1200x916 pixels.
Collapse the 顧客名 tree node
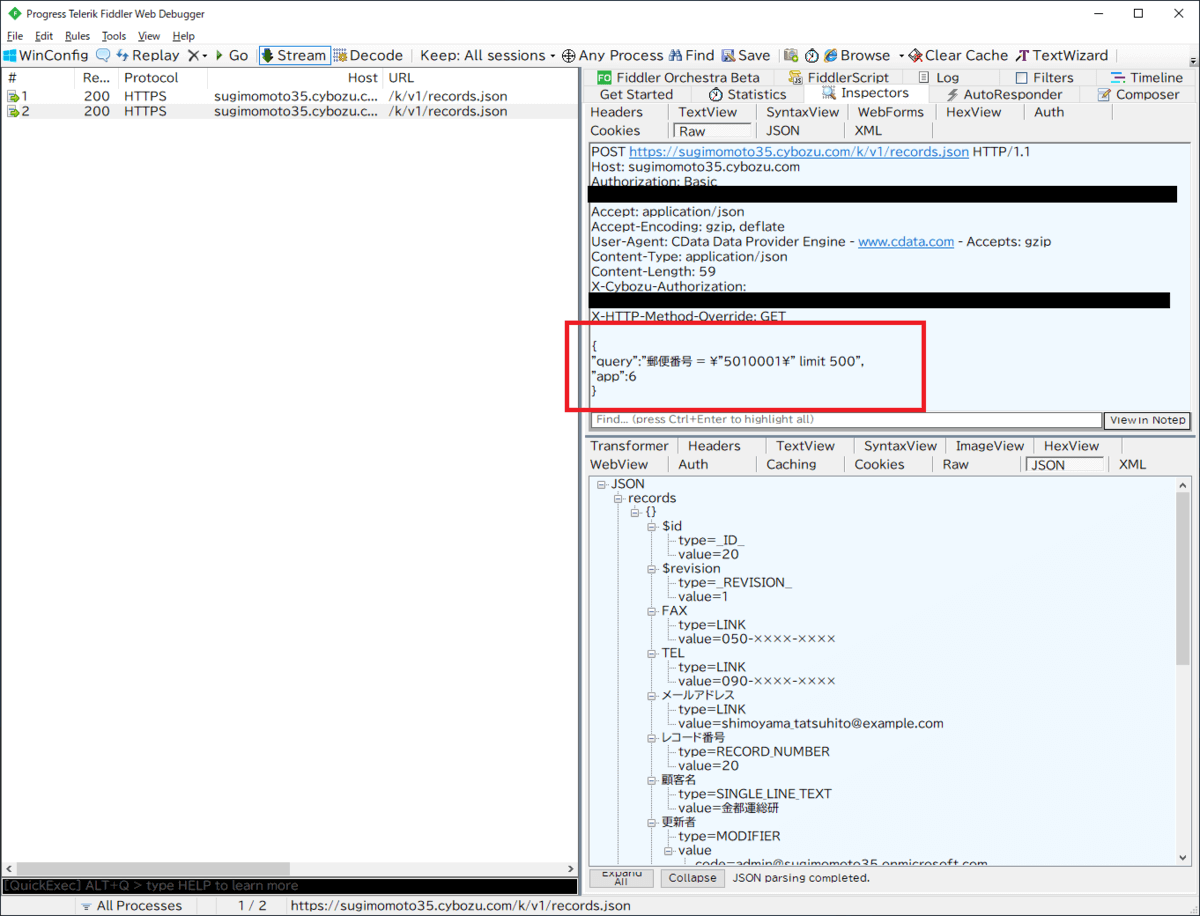pyautogui.click(x=652, y=780)
